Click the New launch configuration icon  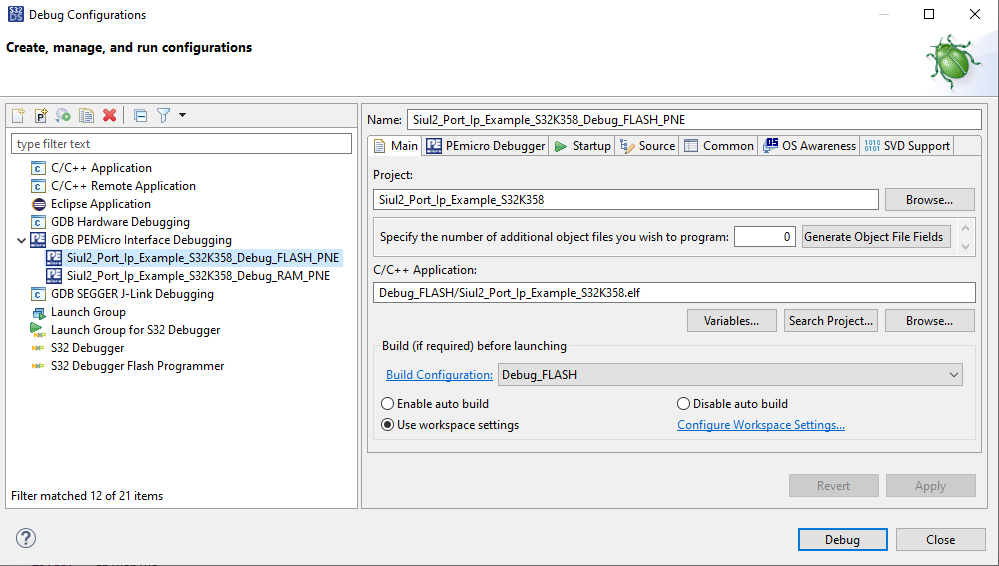(18, 116)
